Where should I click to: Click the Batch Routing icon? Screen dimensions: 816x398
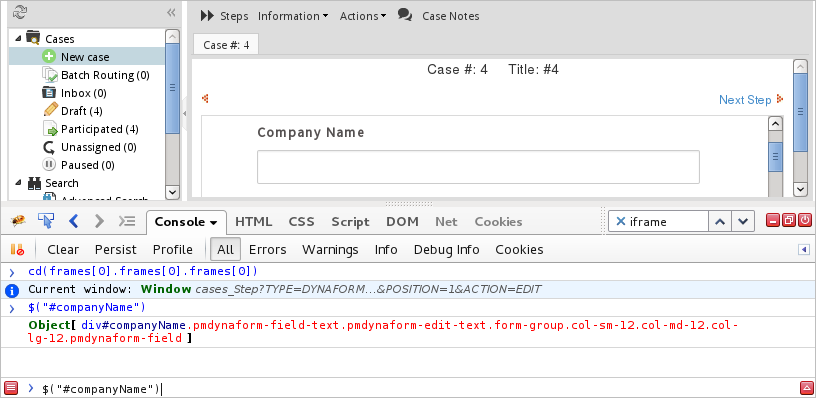click(x=50, y=74)
